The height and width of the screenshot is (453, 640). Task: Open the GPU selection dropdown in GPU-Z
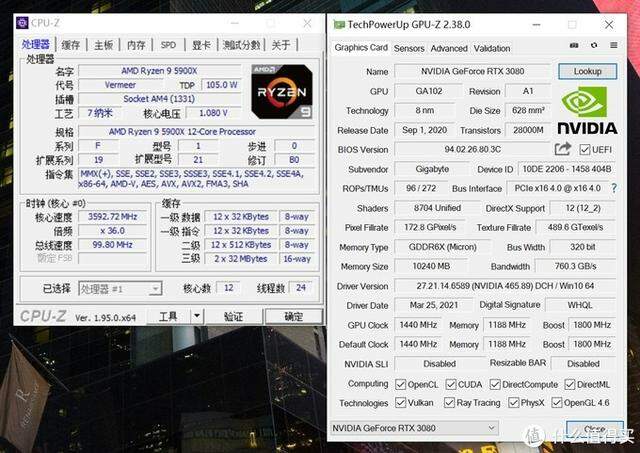[x=414, y=428]
